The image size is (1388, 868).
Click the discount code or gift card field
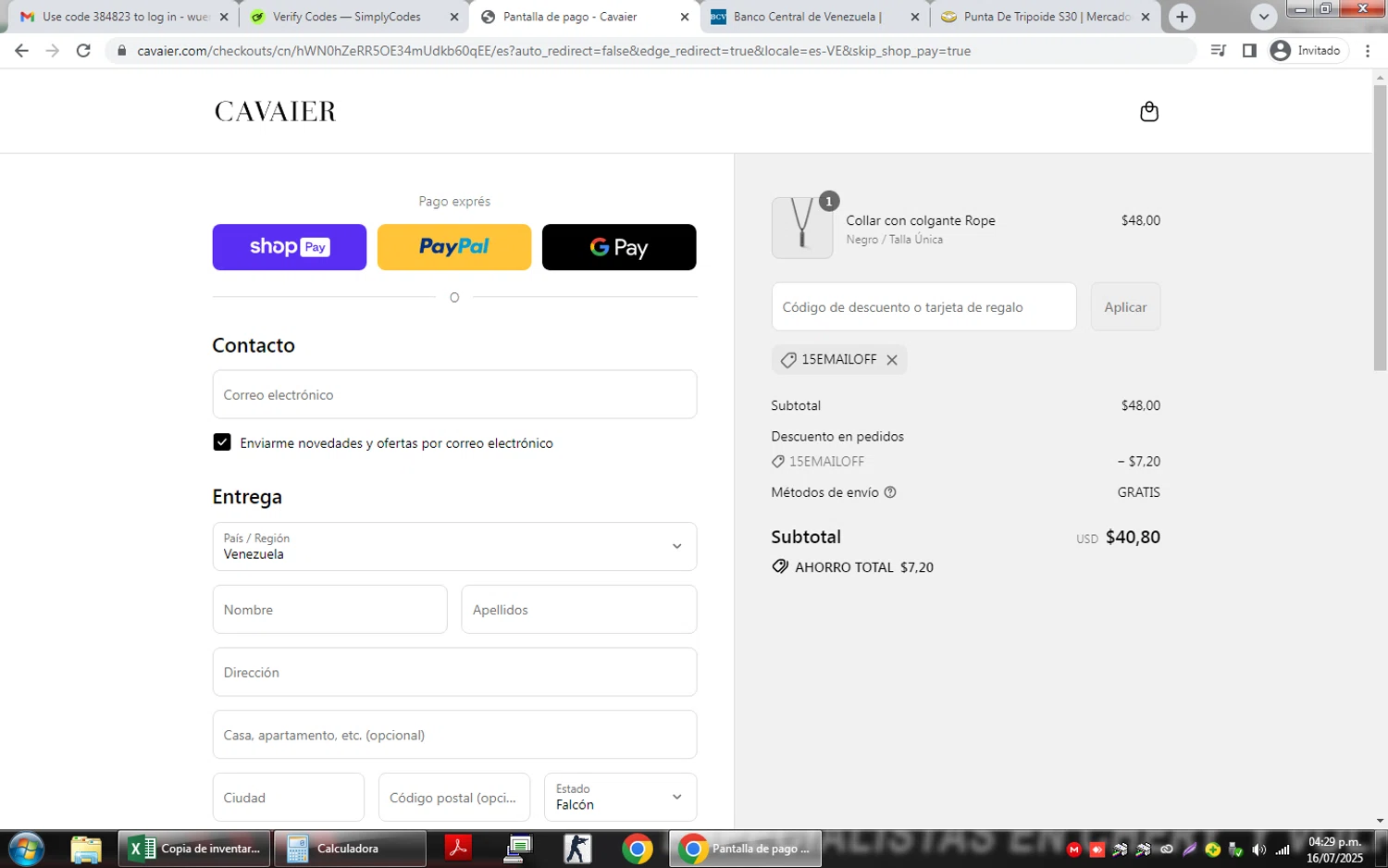924,307
